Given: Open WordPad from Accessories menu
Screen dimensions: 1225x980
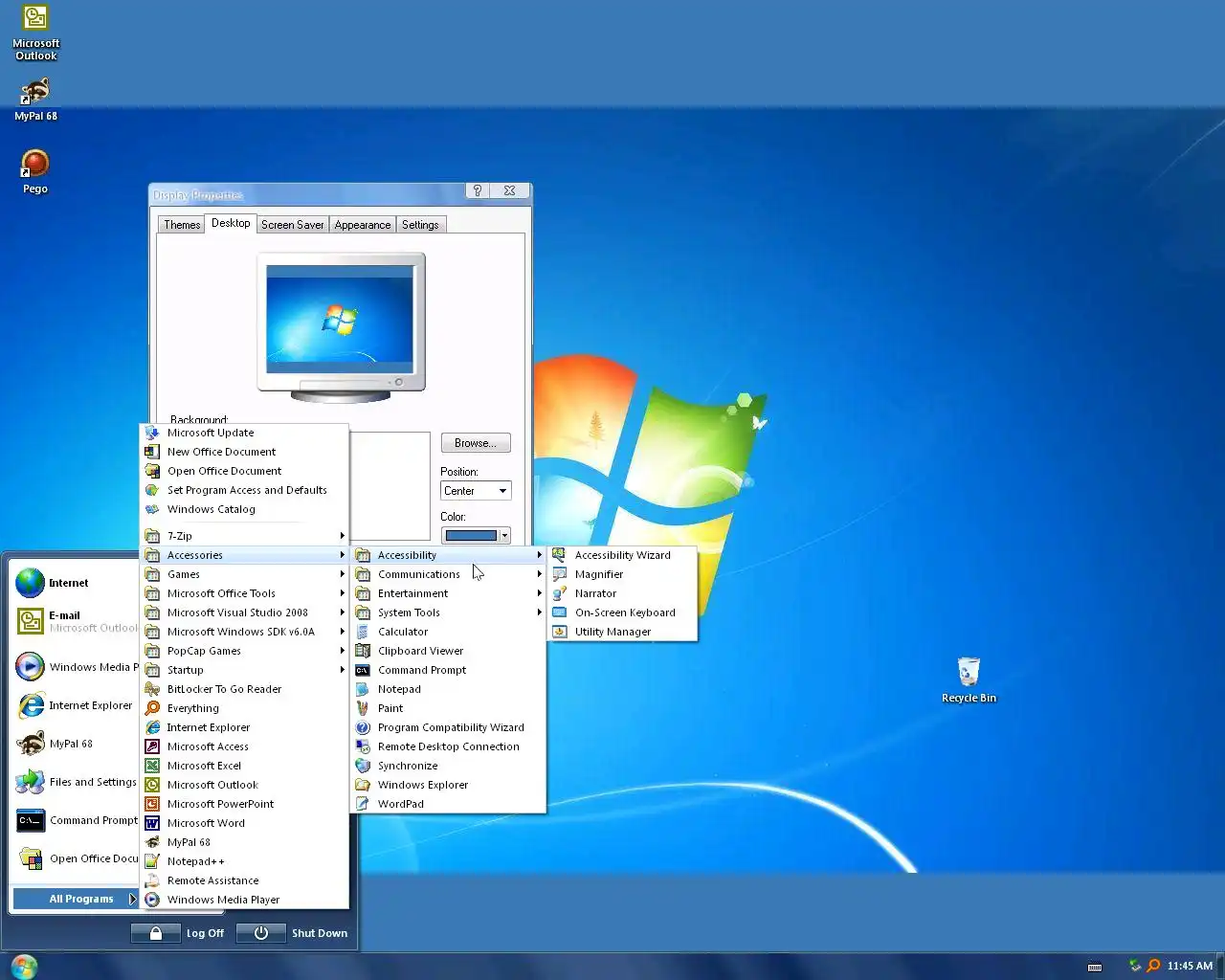Looking at the screenshot, I should point(448,804).
